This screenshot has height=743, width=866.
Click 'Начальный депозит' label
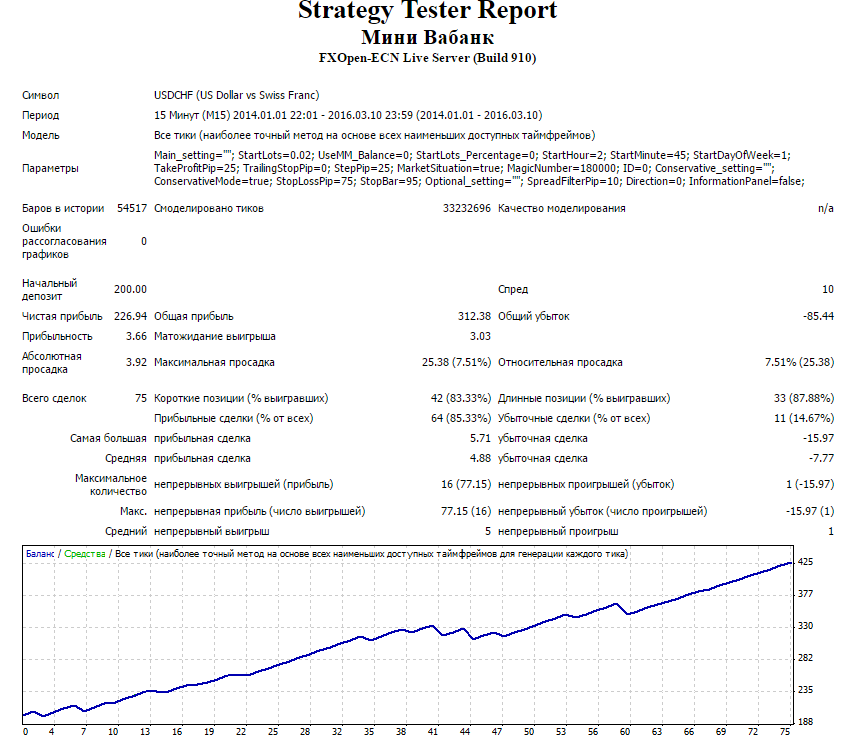coord(50,289)
